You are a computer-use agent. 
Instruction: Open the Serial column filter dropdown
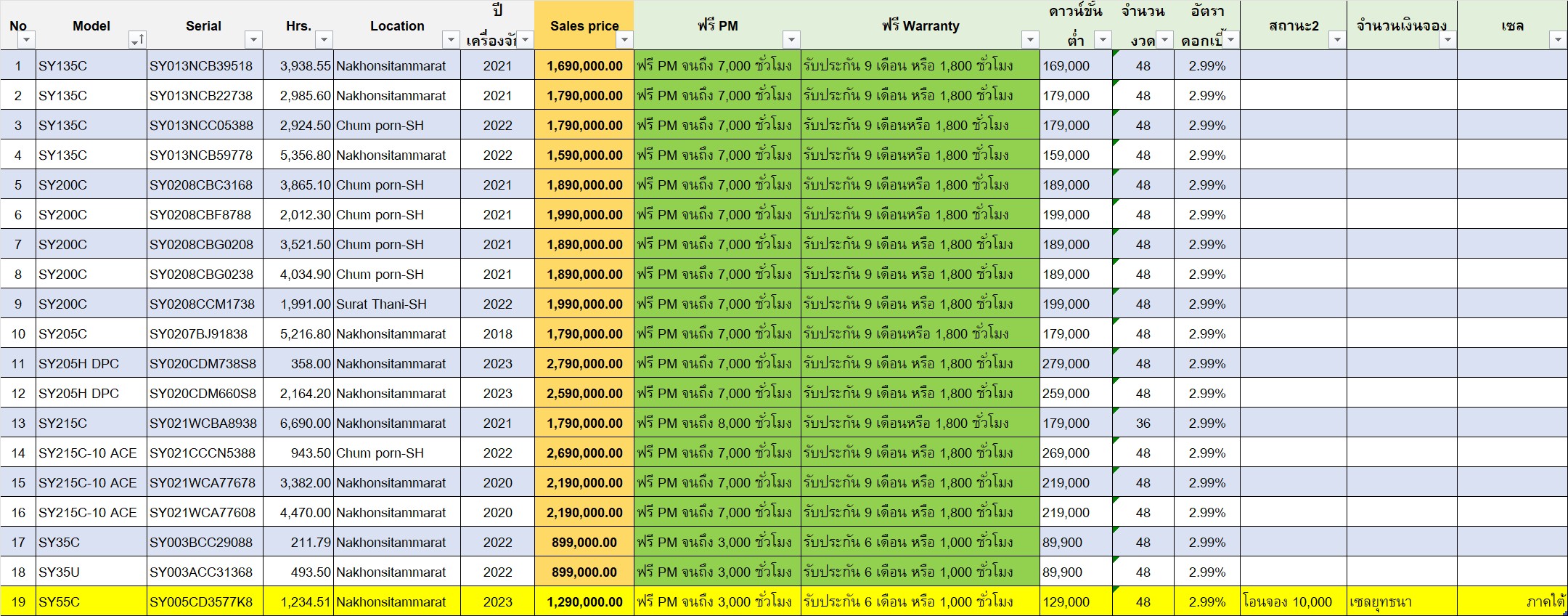pyautogui.click(x=253, y=40)
